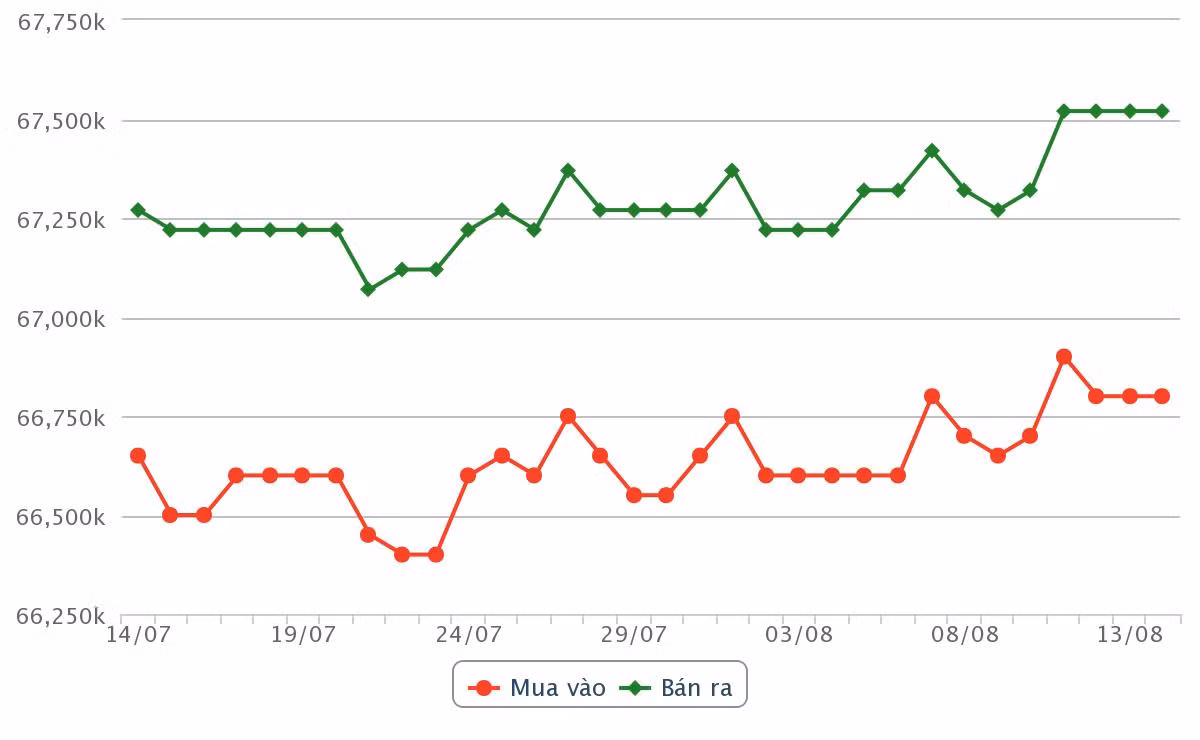The width and height of the screenshot is (1200, 740).
Task: Toggle the Bán ra series label
Action: [695, 688]
